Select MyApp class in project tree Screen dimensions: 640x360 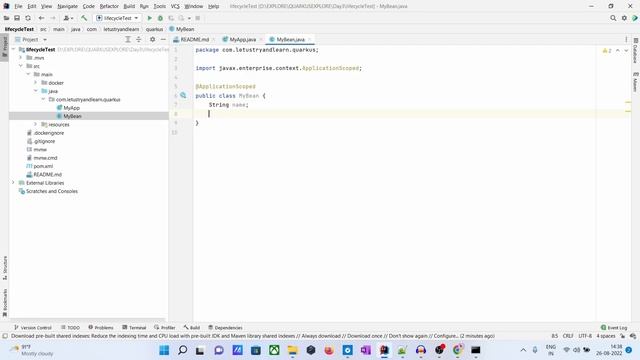coord(71,108)
